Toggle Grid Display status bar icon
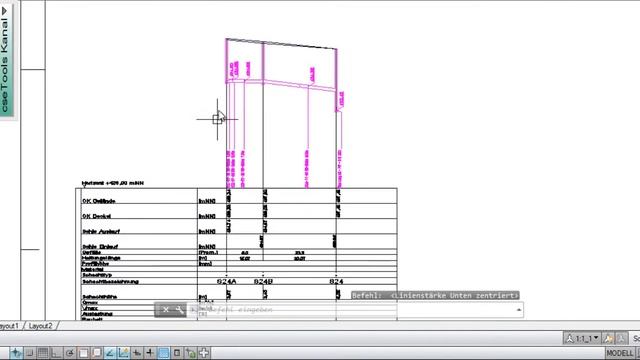The image size is (640, 360). point(43,353)
